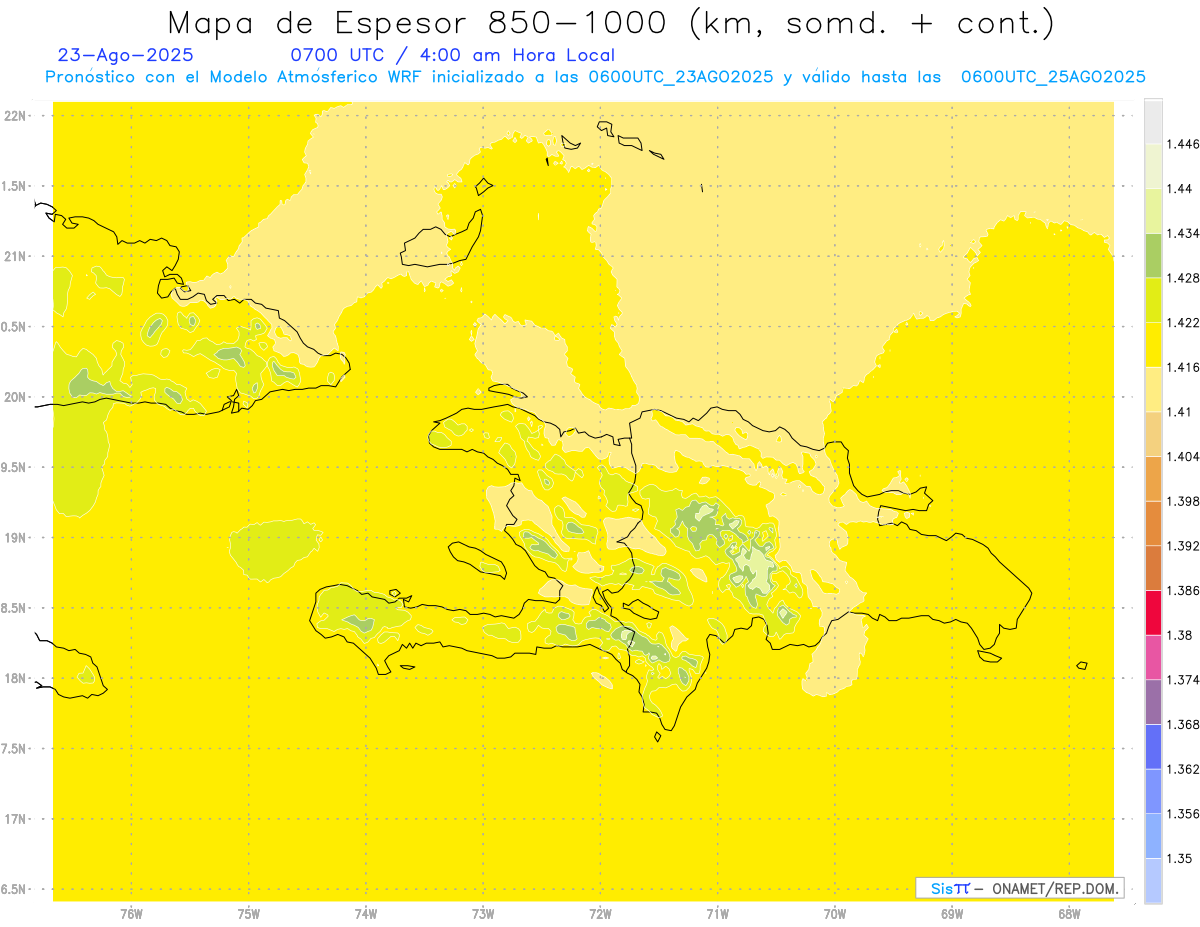Click the legend value 1.374
Image resolution: width=1200 pixels, height=927 pixels.
tap(1182, 679)
